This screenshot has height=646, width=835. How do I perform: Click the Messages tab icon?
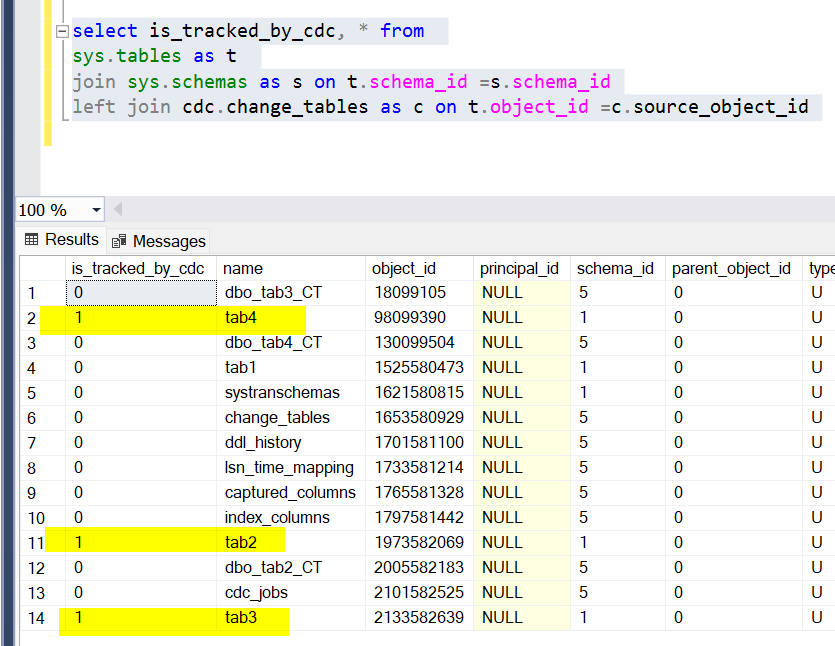pyautogui.click(x=119, y=242)
